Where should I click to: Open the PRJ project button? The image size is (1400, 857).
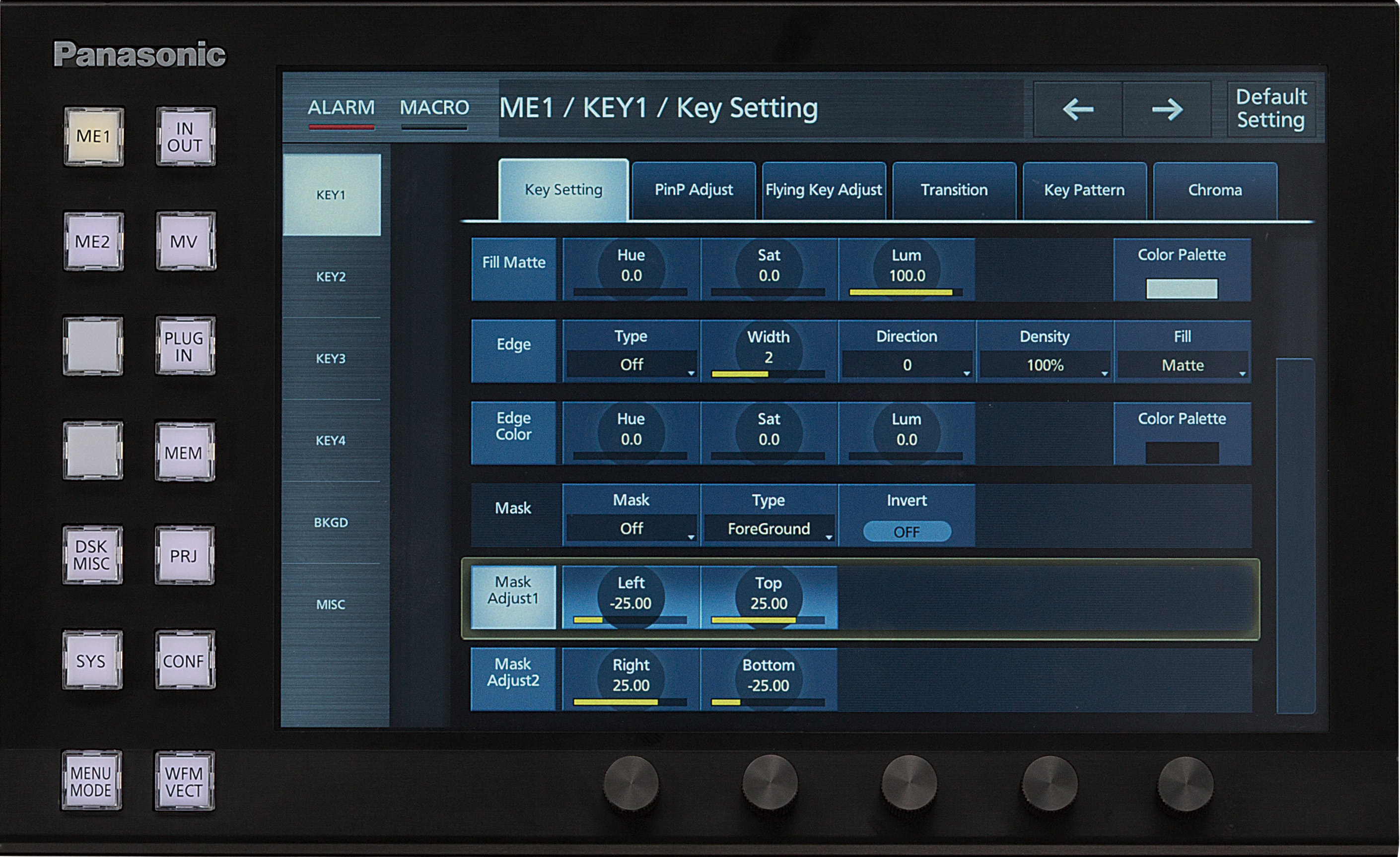click(x=184, y=555)
